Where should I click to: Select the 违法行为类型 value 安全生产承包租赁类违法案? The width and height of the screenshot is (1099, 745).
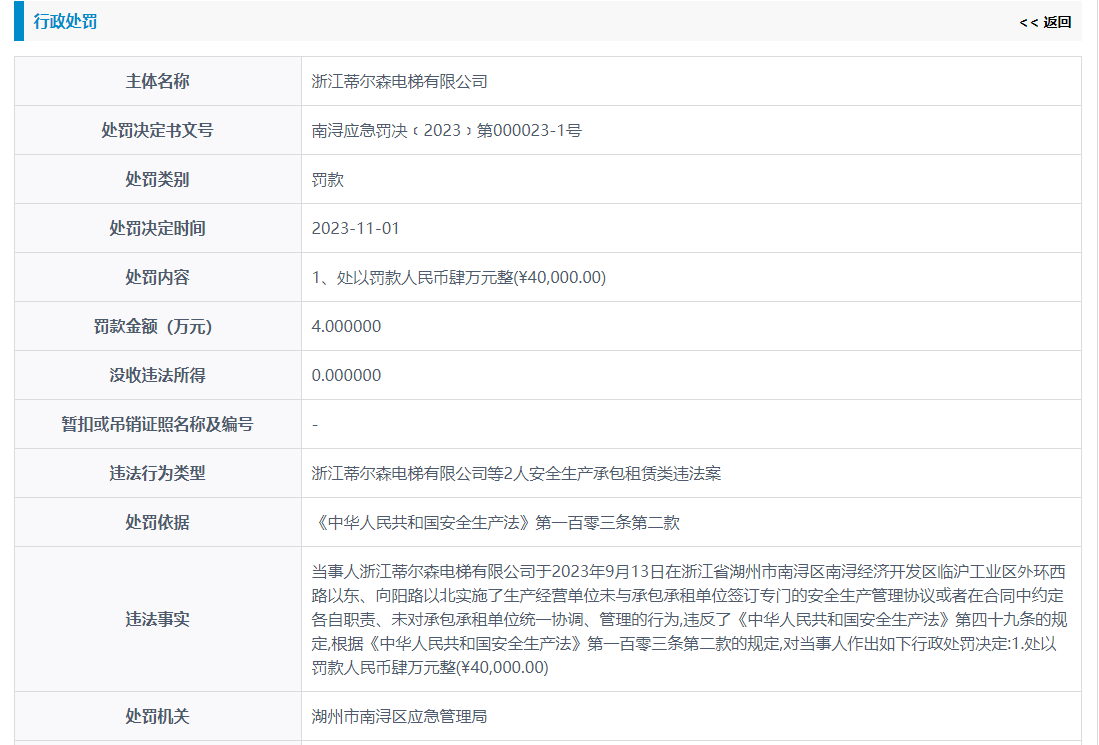516,474
